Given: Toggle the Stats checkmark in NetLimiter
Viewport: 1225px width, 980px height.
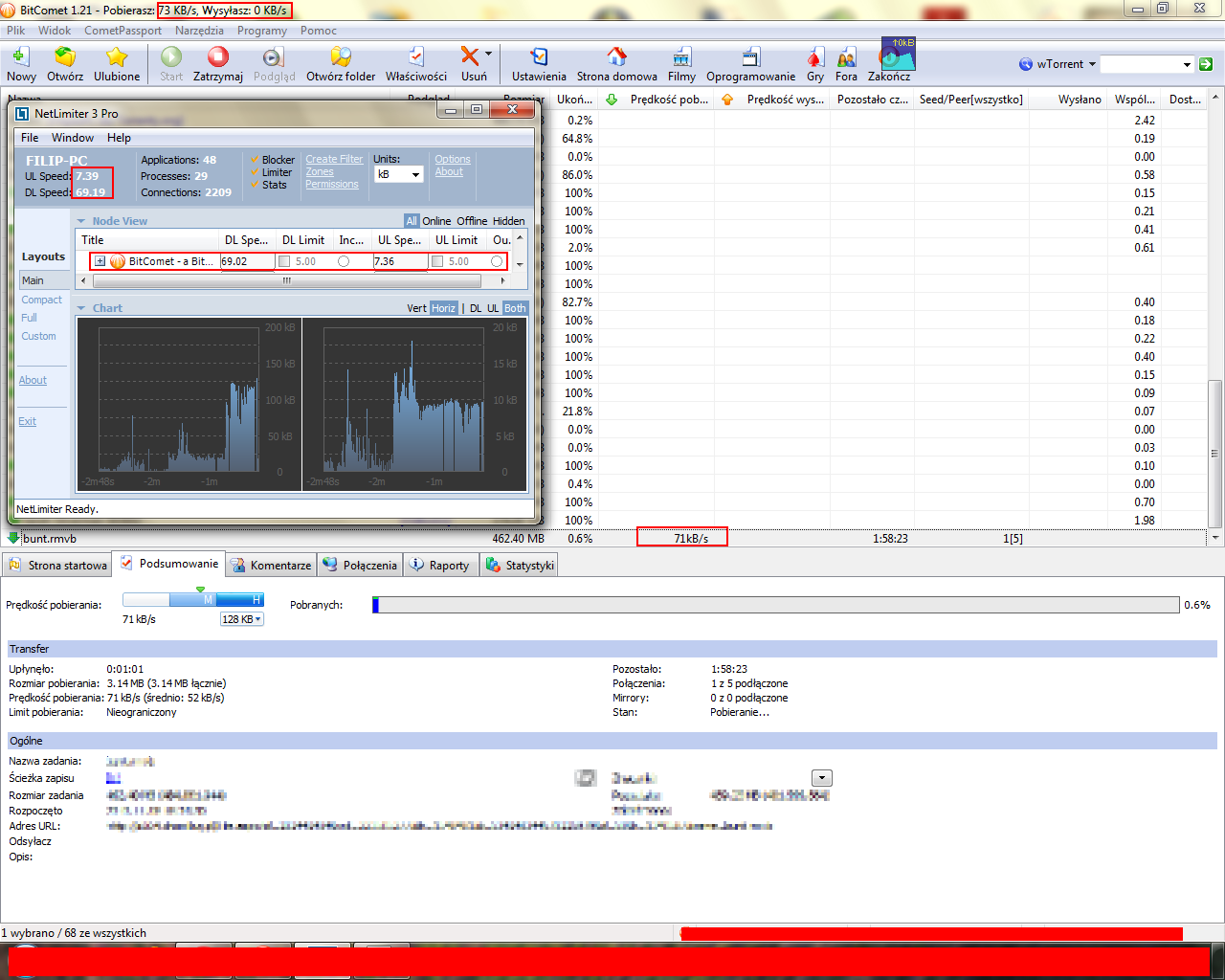Looking at the screenshot, I should [x=255, y=185].
